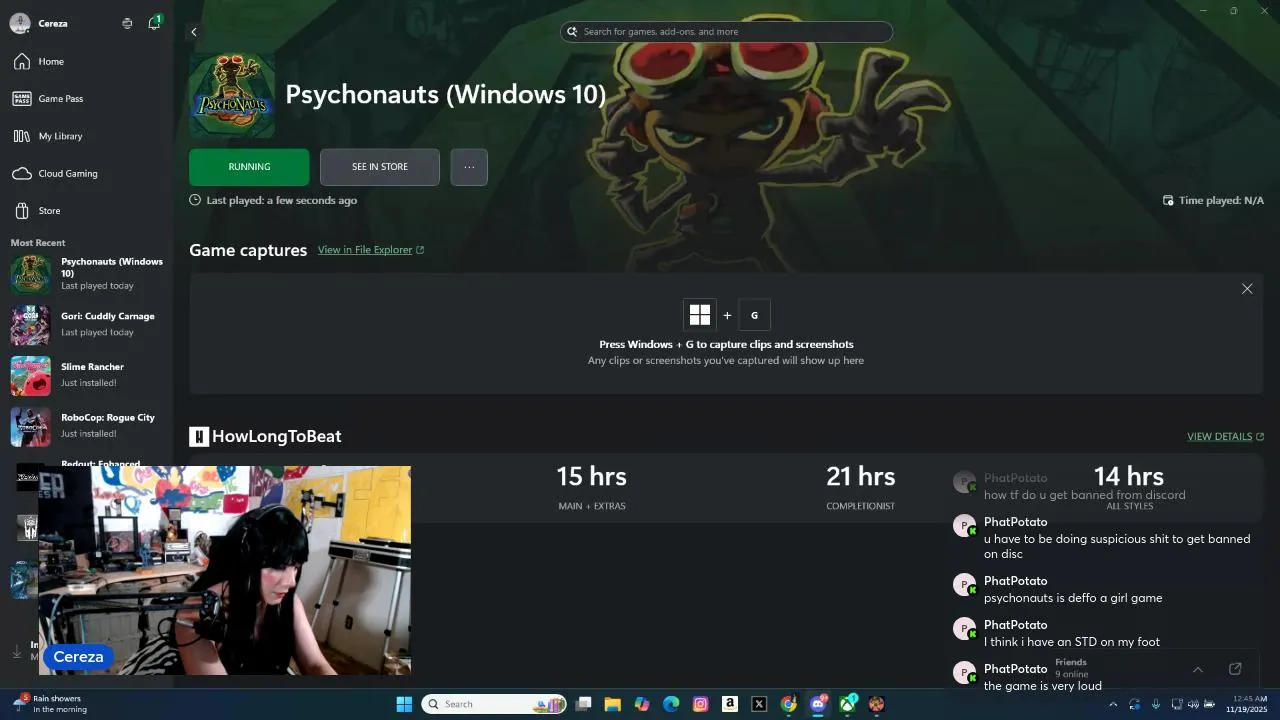Select Slime Rancher recent game
Screen dimensions: 1280x720
(x=88, y=375)
